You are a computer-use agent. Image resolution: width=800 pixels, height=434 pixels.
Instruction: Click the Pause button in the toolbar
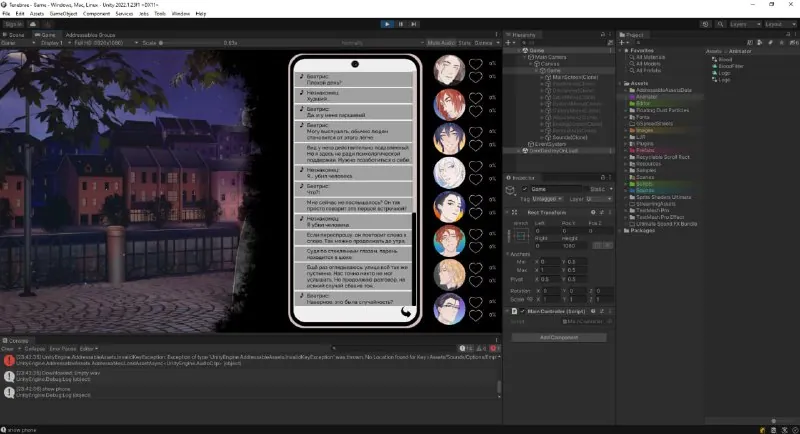tap(401, 24)
